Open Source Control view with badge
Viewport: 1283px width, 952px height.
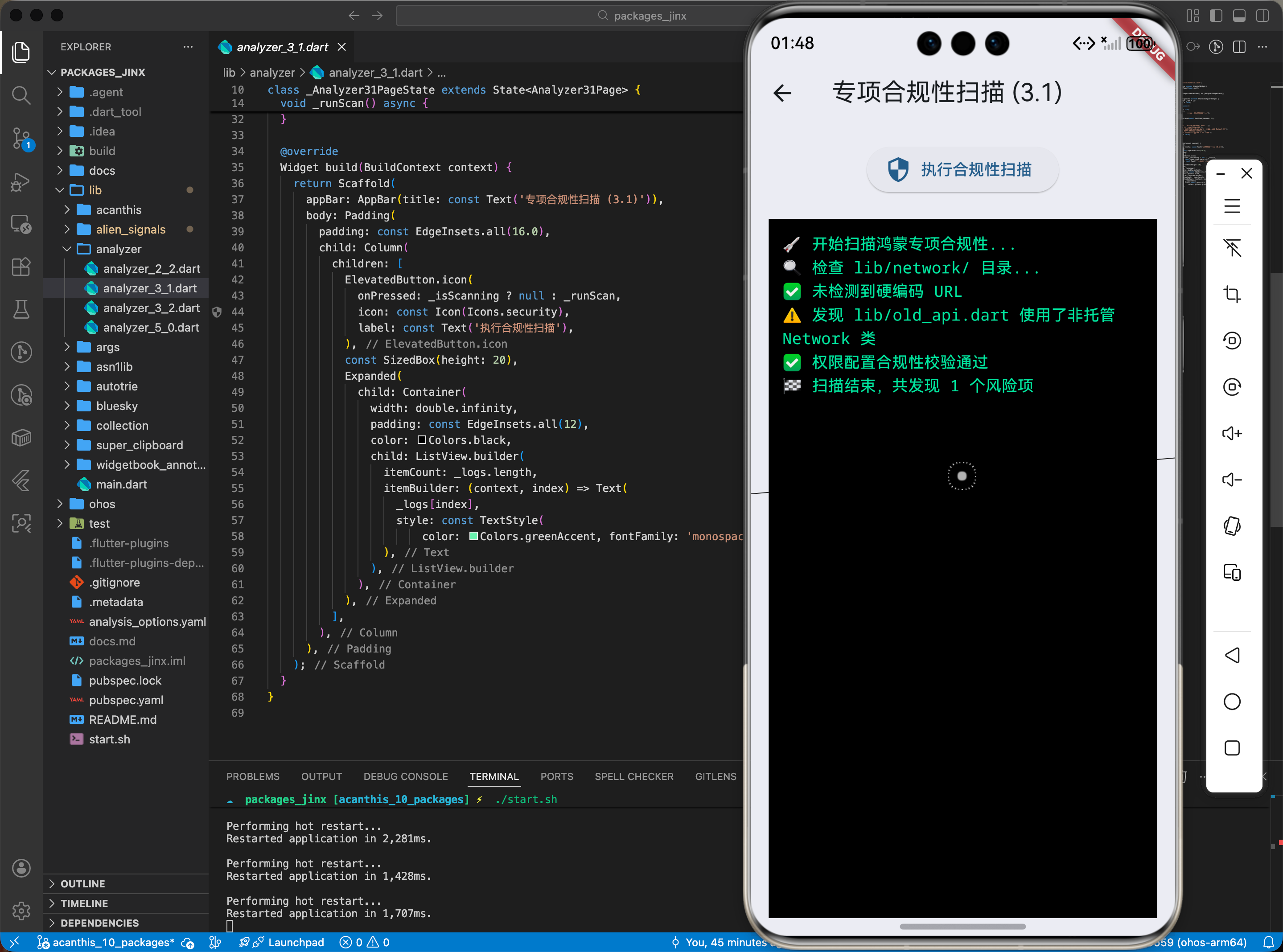(x=21, y=138)
